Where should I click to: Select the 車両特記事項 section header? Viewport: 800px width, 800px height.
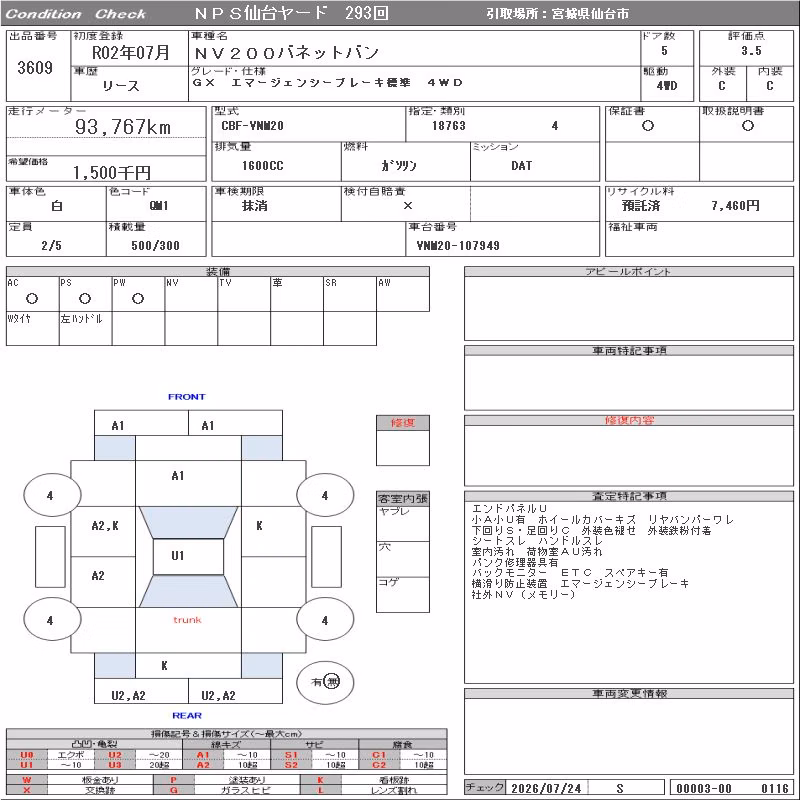629,351
